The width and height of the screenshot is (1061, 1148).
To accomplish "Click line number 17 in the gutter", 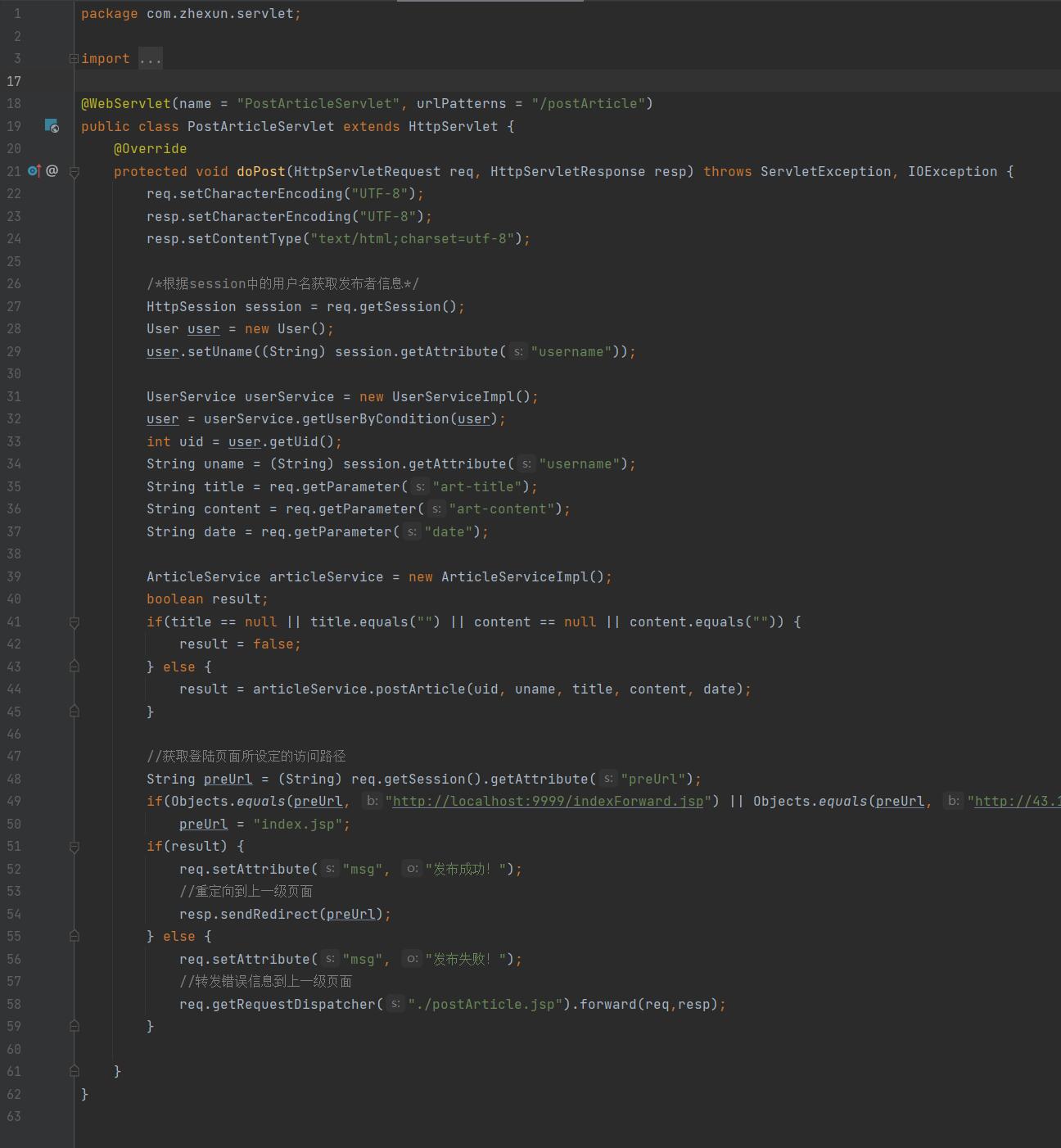I will 14,81.
